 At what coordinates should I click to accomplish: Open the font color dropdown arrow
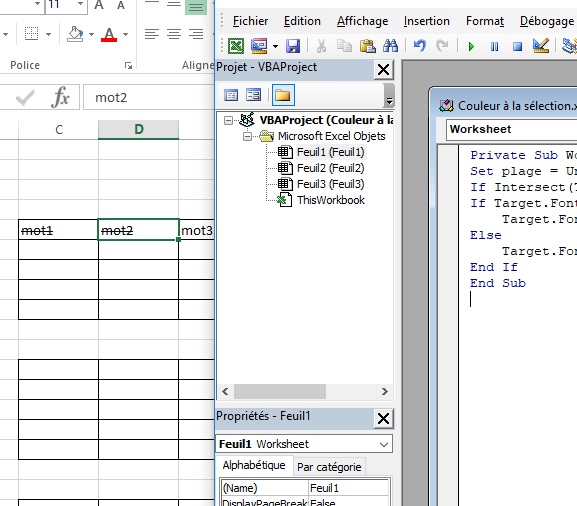[x=125, y=34]
